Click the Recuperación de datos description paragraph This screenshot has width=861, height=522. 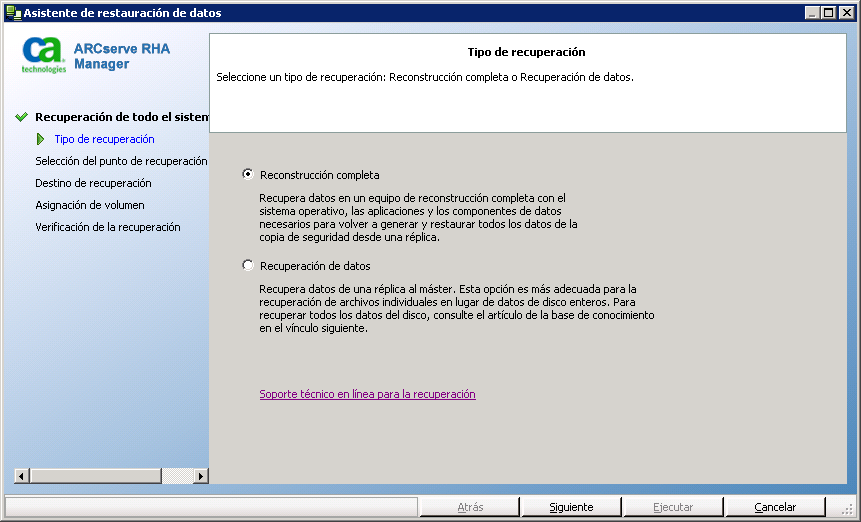[x=457, y=308]
